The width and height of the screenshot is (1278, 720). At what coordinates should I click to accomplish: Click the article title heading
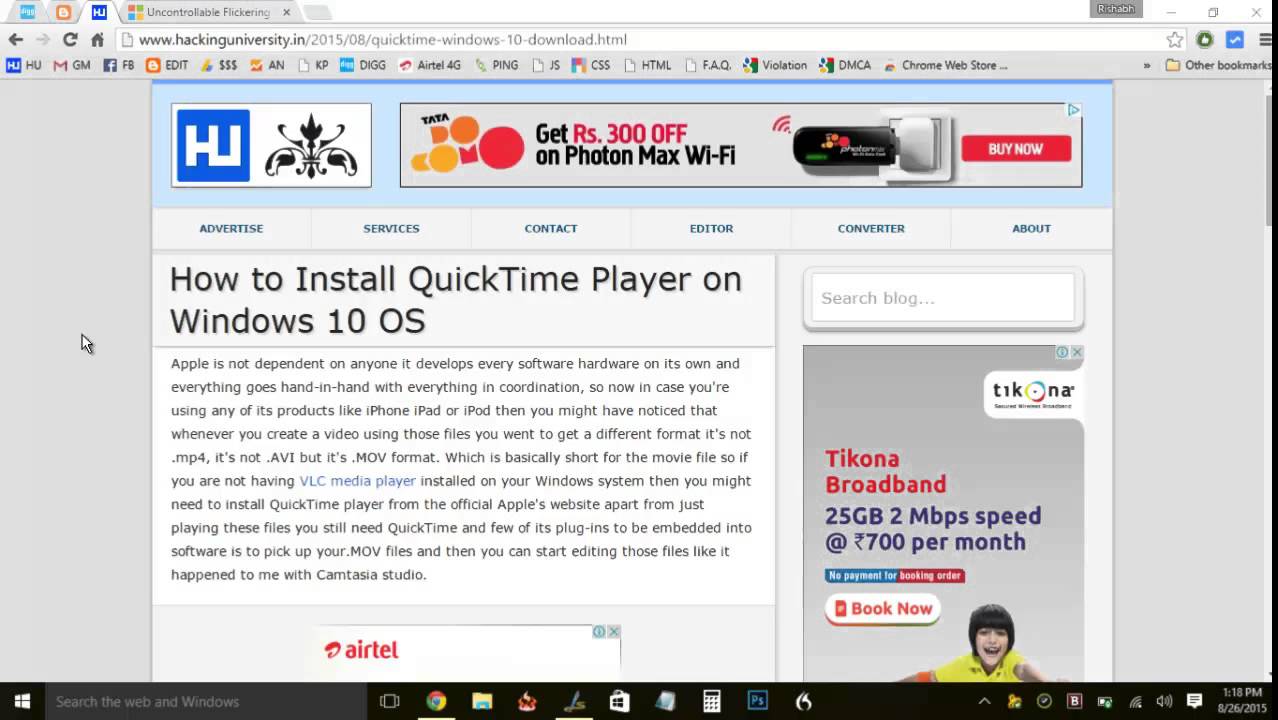tap(456, 299)
